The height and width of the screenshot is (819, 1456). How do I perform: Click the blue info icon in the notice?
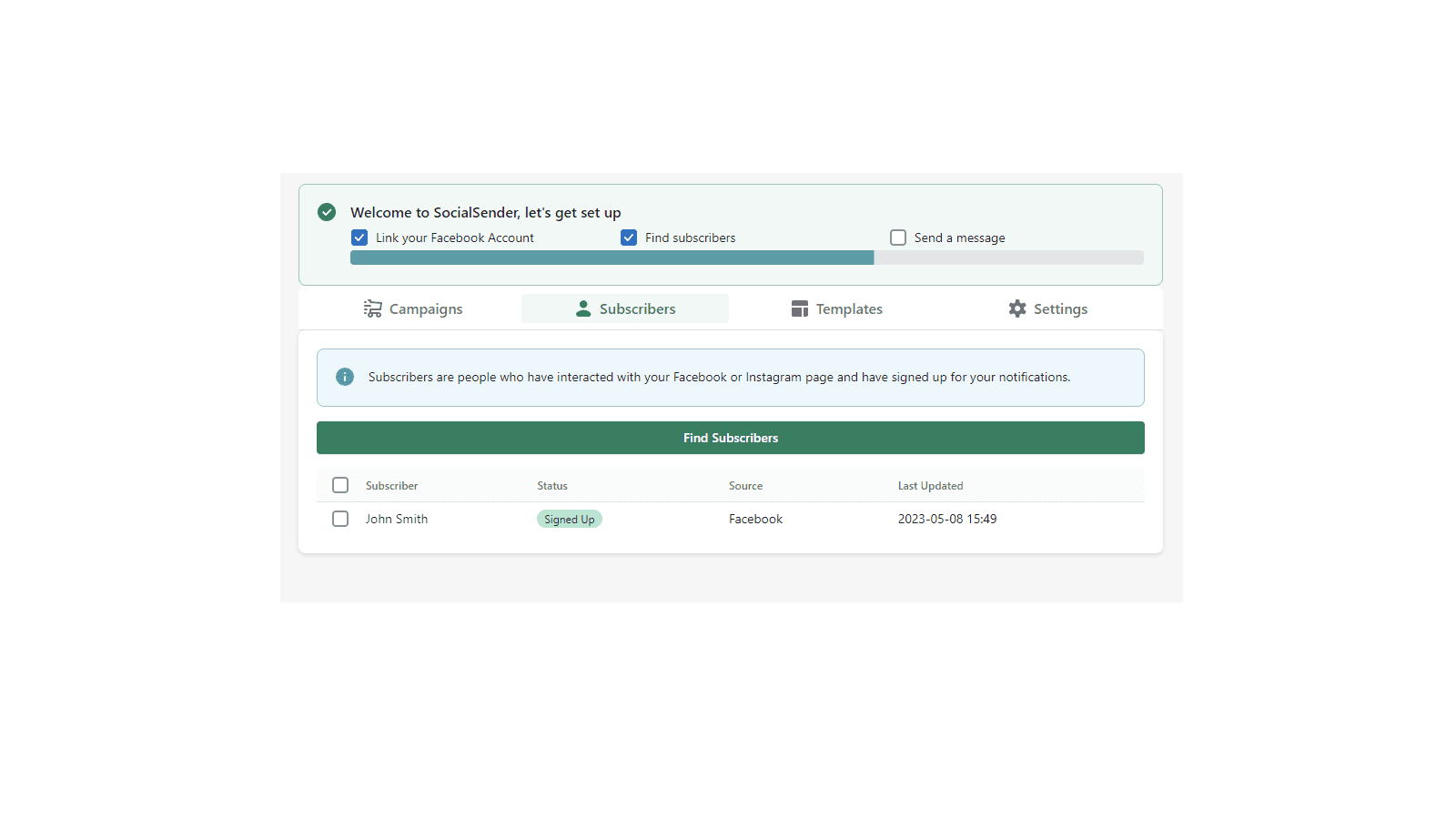345,377
